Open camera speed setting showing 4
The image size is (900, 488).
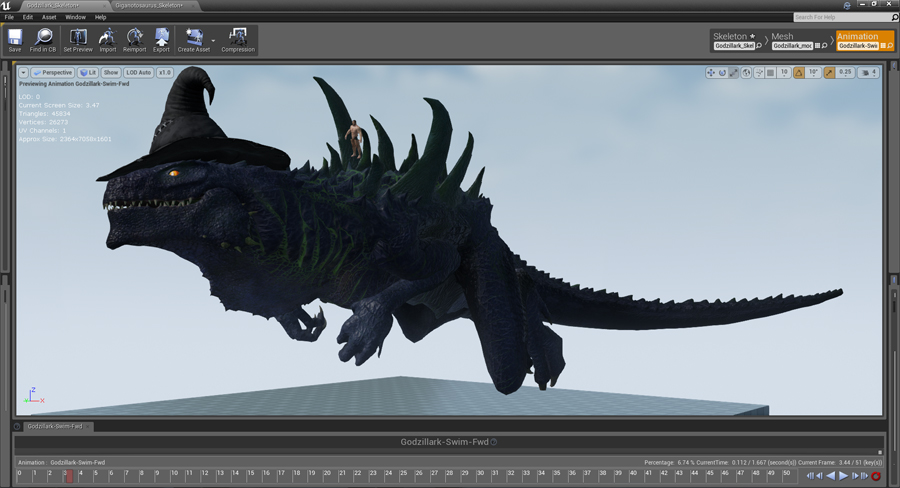pyautogui.click(x=868, y=72)
